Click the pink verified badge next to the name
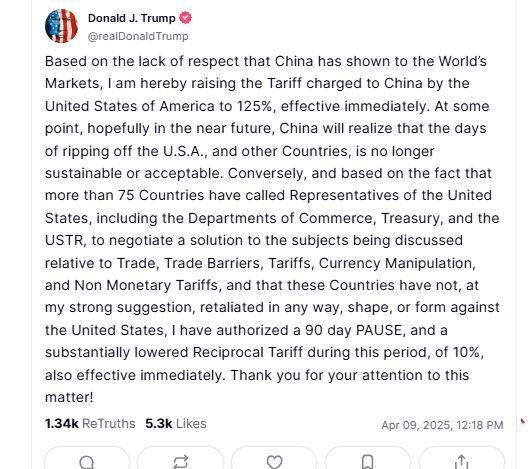 (185, 18)
